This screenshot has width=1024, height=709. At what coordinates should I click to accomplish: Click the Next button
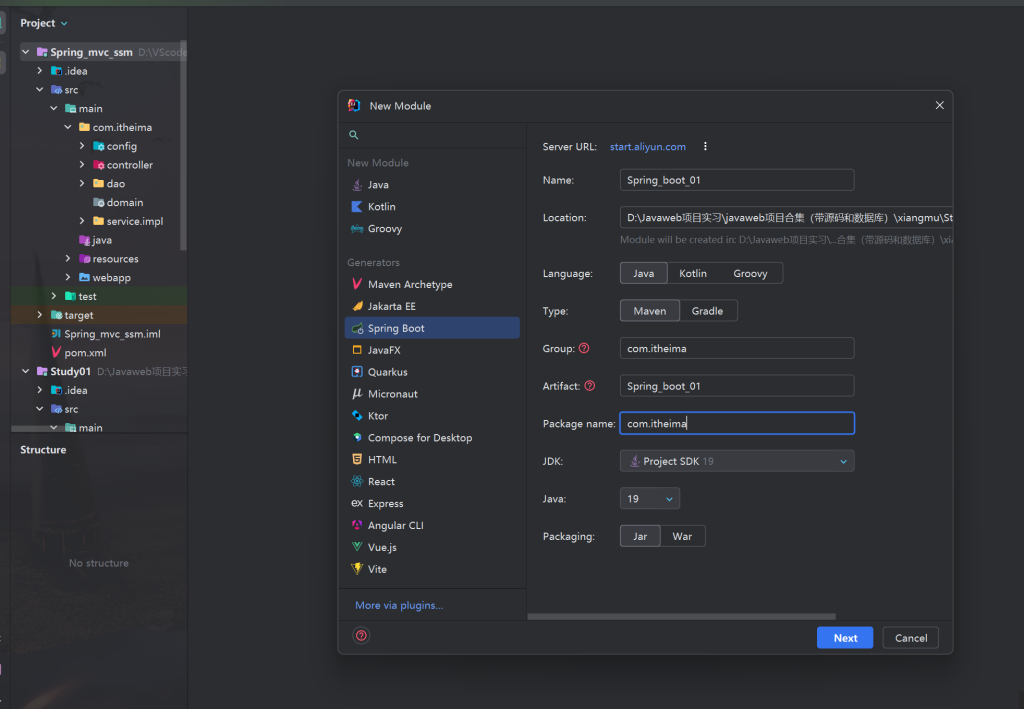click(844, 638)
